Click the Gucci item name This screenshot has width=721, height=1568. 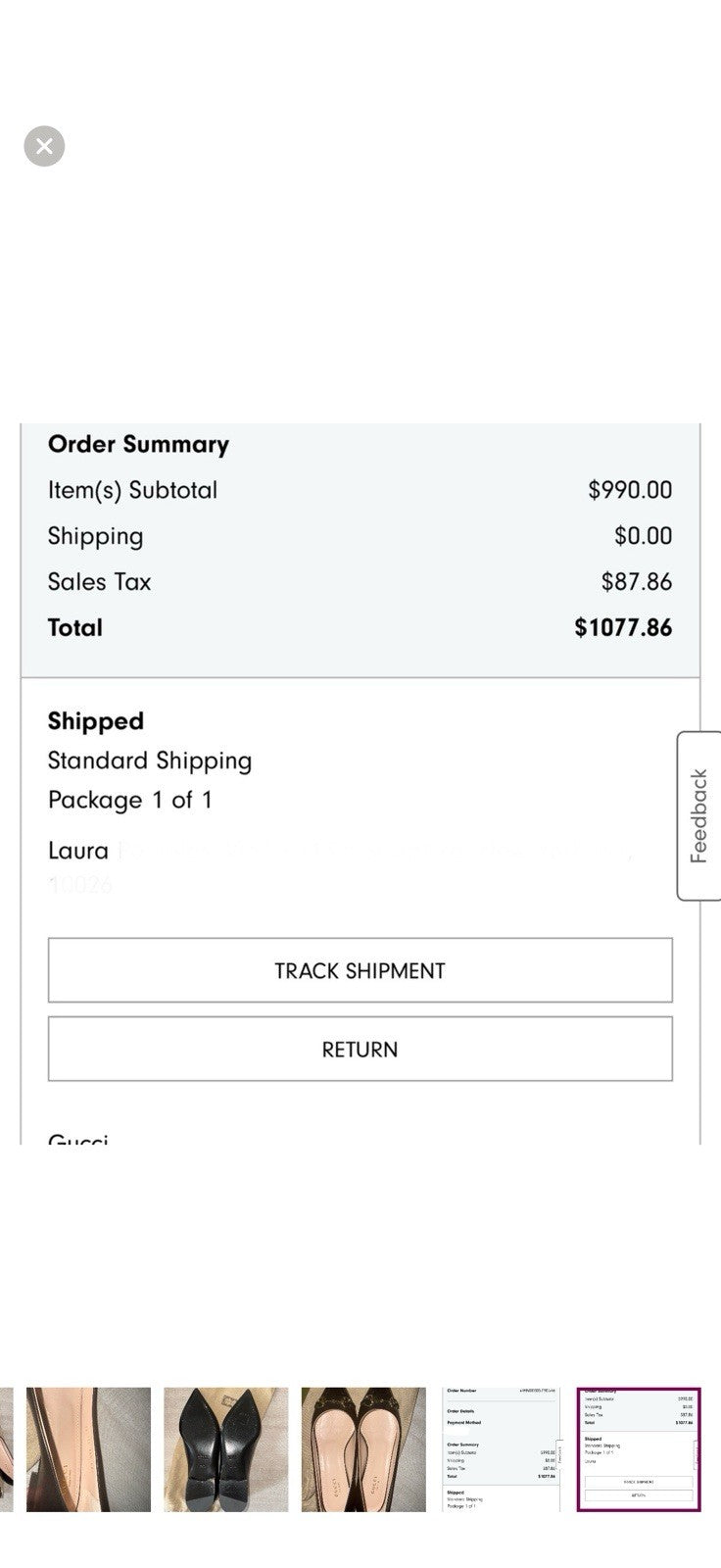coord(78,1138)
